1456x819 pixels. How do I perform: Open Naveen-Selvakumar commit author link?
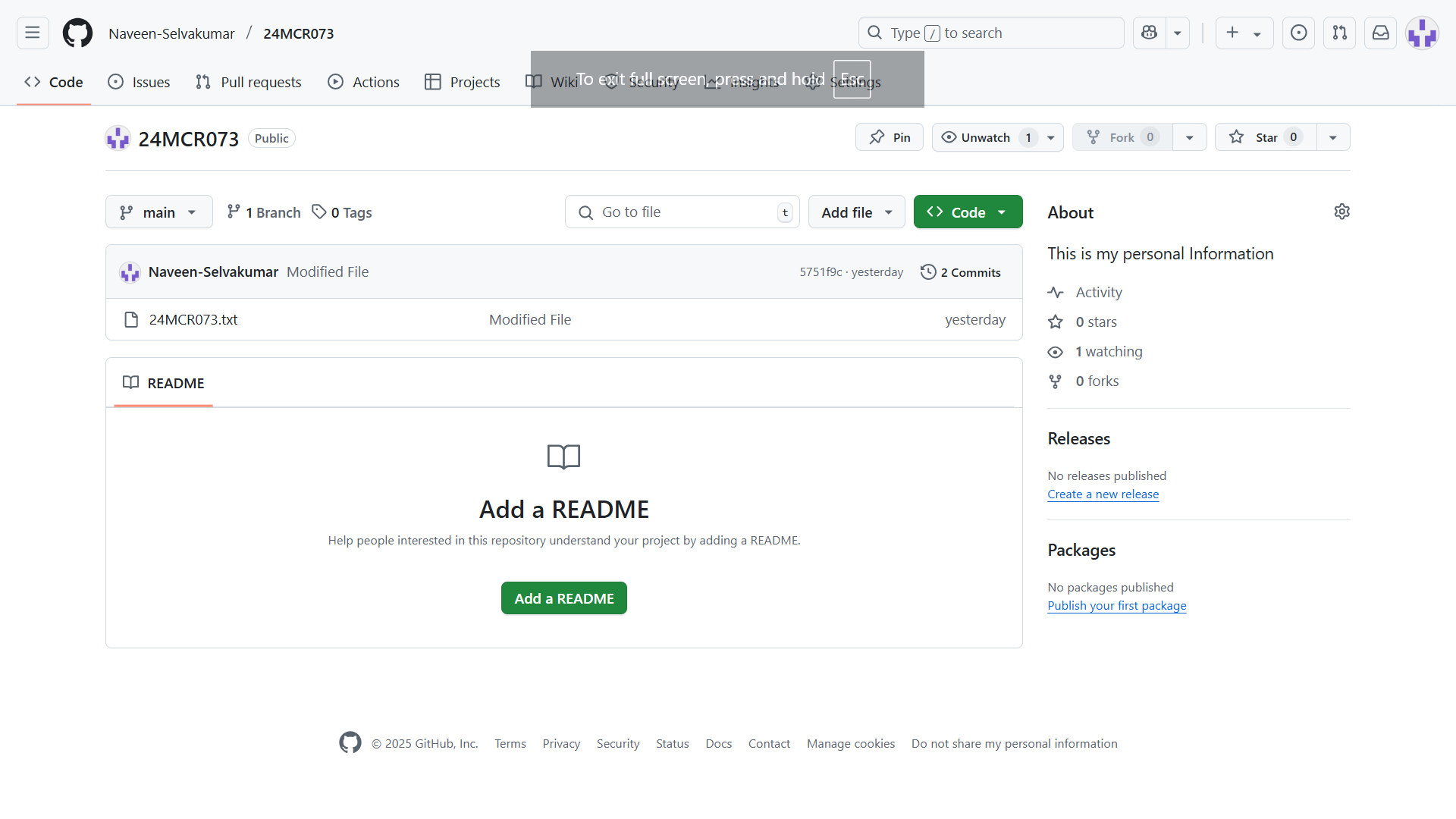pyautogui.click(x=213, y=271)
